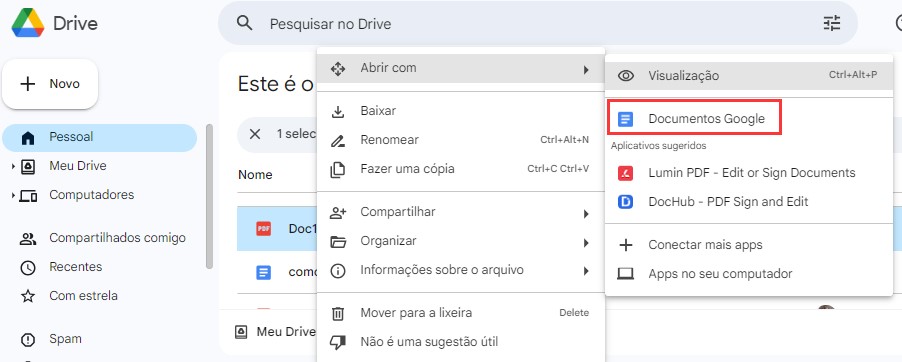Open Pessoal home section

100,137
